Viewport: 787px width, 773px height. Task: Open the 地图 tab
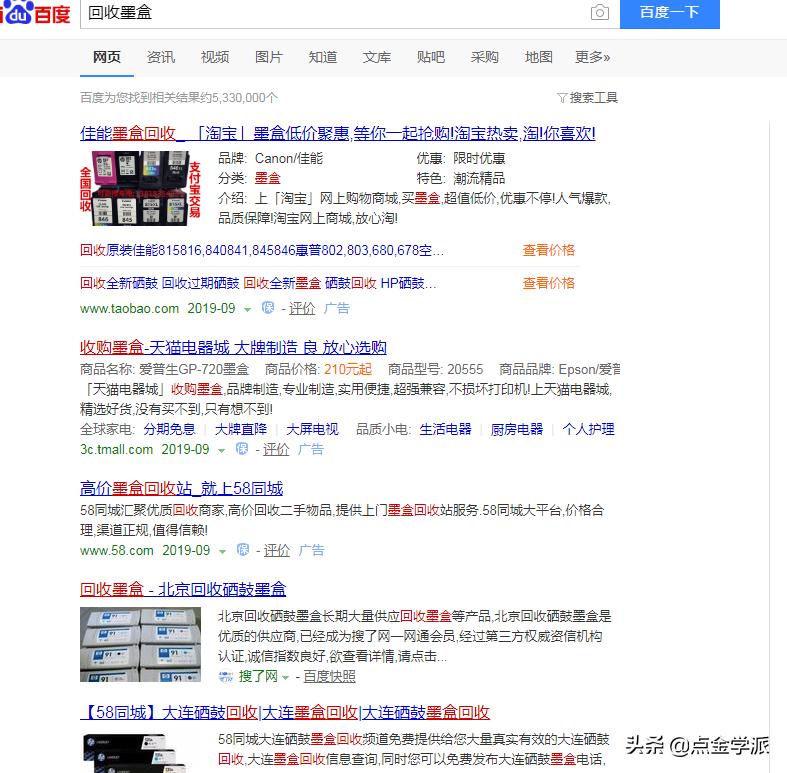539,57
